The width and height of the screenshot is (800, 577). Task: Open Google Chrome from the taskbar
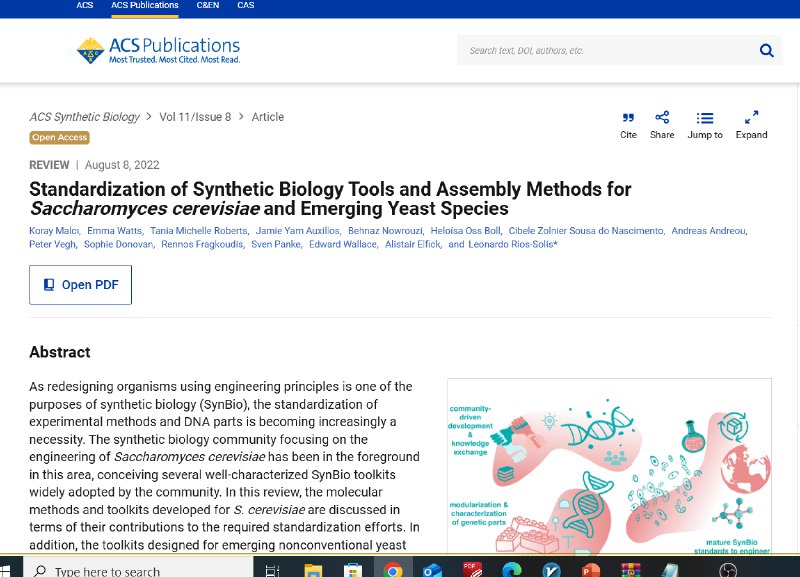[392, 569]
